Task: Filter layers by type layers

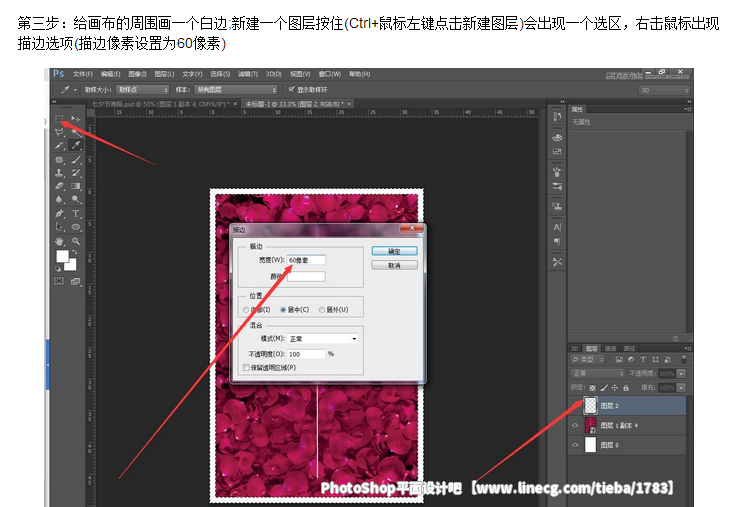Action: [643, 359]
